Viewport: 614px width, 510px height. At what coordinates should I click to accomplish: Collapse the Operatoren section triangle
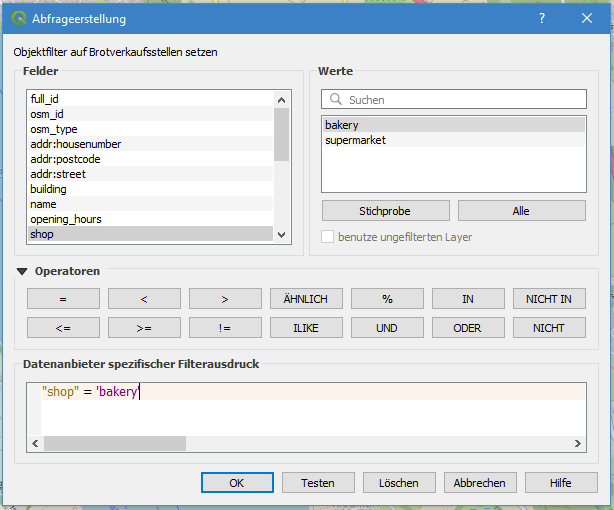tap(22, 271)
